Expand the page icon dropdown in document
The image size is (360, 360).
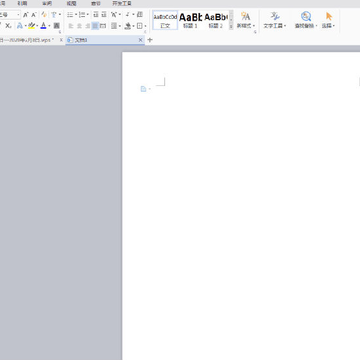point(149,89)
